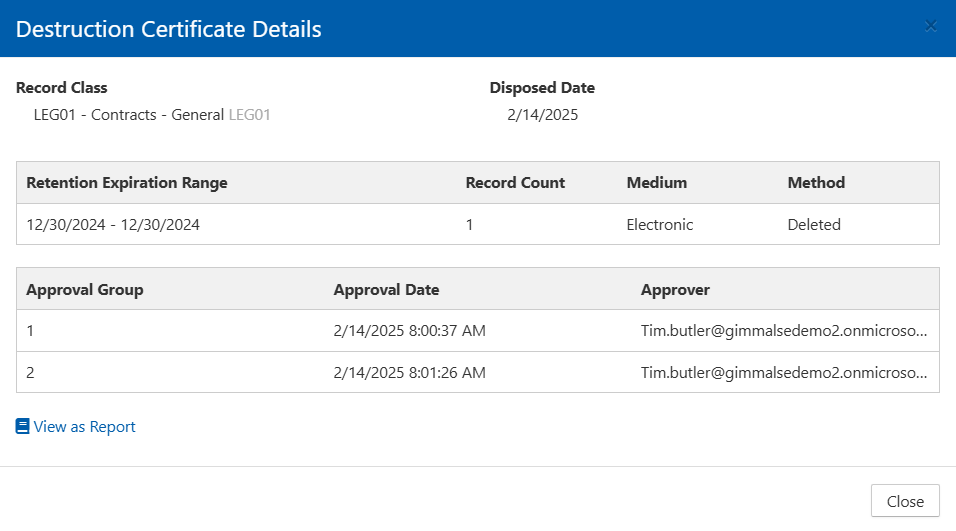Click the Approval Date column header
This screenshot has height=531, width=956.
pyautogui.click(x=386, y=290)
